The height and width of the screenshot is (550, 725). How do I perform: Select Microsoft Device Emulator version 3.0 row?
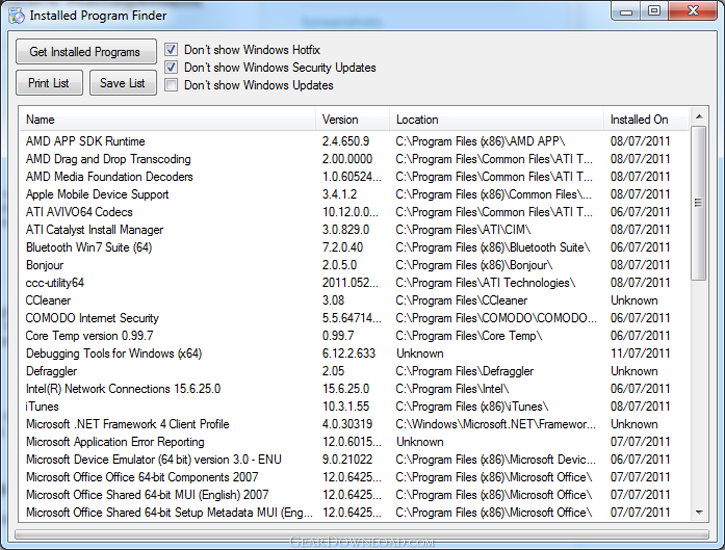[355, 459]
